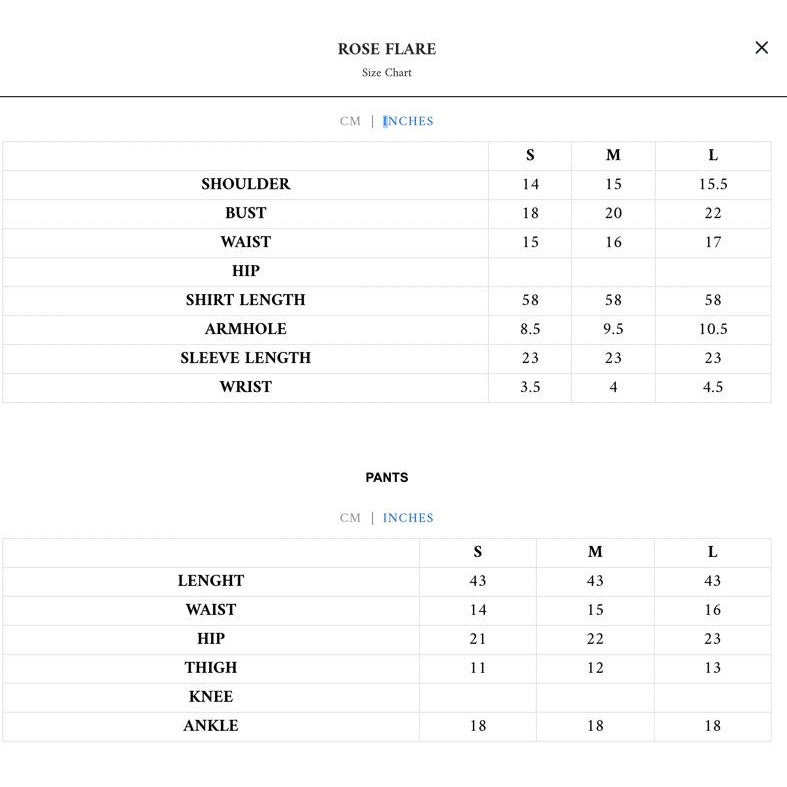The image size is (787, 787).
Task: Select the KNEE row label
Action: (211, 697)
